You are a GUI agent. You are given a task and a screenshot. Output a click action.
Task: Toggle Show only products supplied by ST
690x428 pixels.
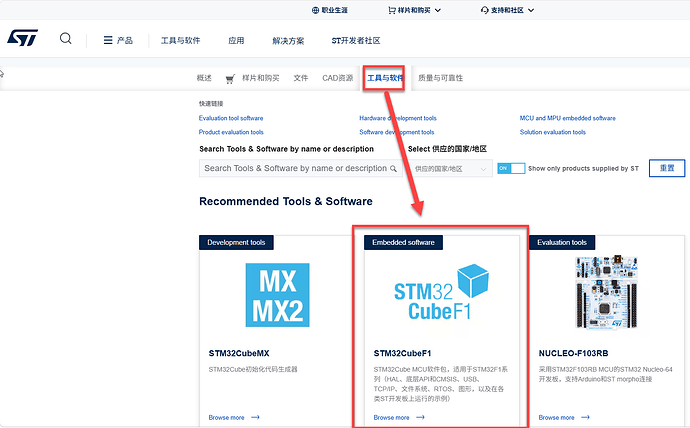click(511, 168)
